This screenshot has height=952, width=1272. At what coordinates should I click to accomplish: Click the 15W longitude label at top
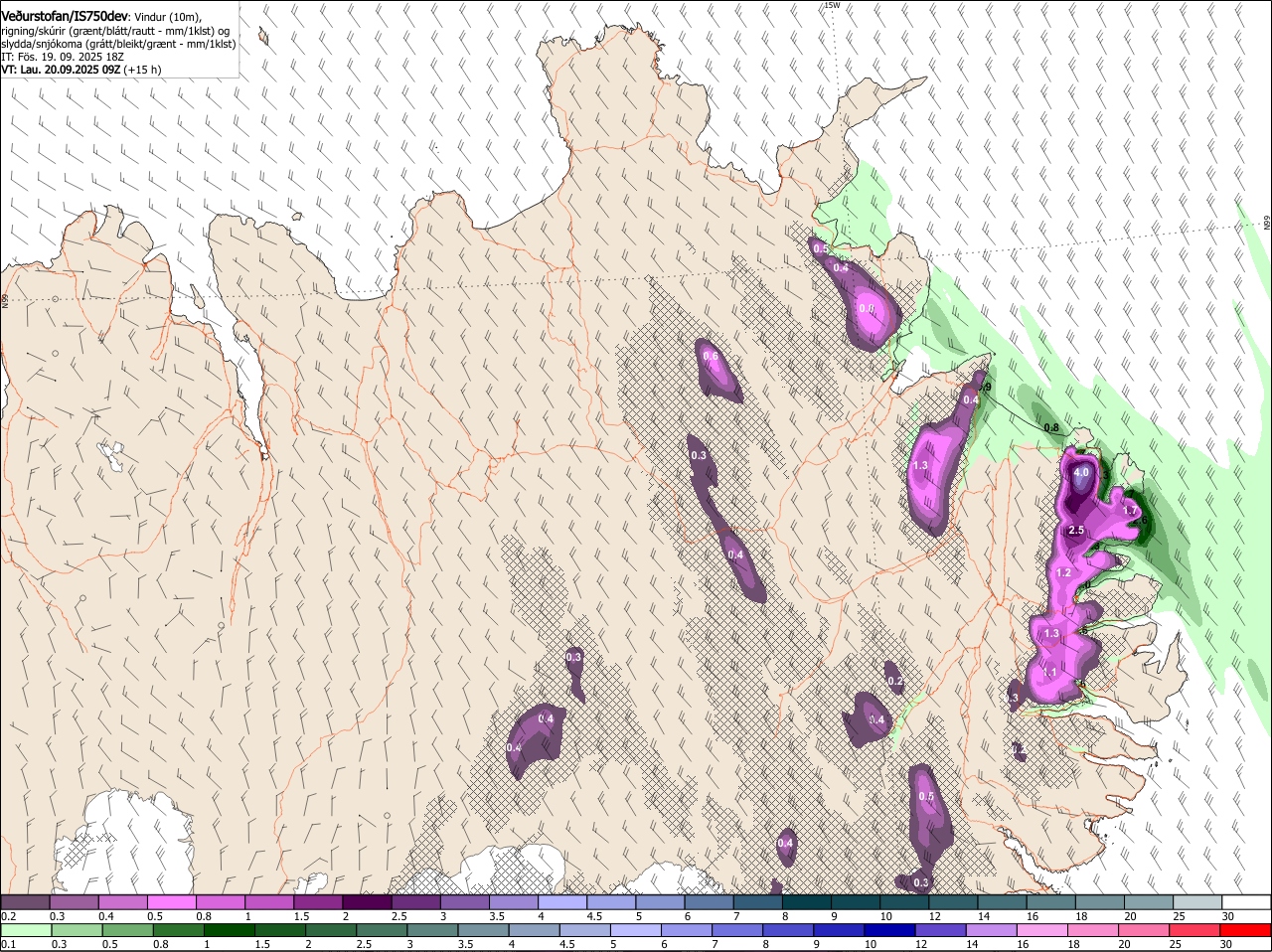[832, 5]
